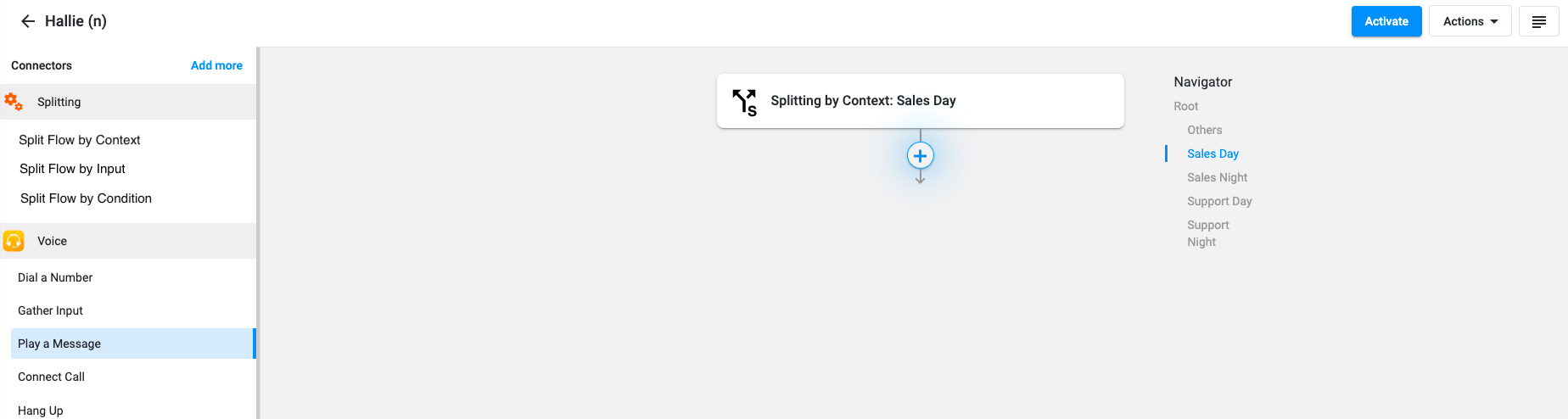This screenshot has width=1568, height=419.
Task: Collapse the Splitting connector section
Action: pyautogui.click(x=128, y=102)
